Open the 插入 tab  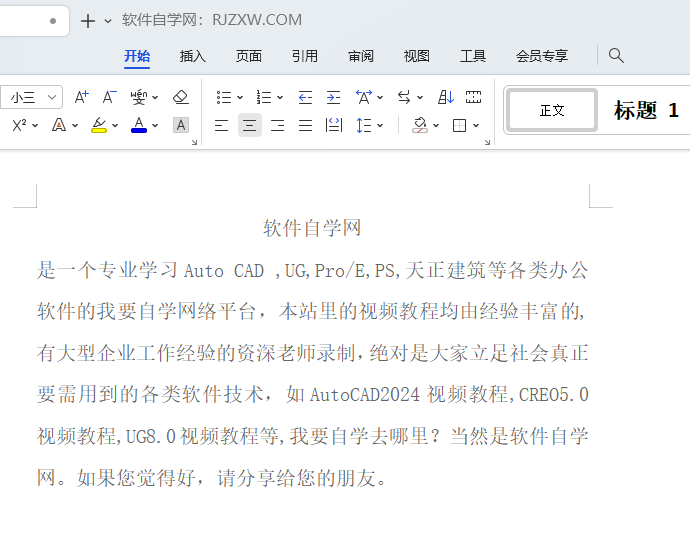pos(193,56)
